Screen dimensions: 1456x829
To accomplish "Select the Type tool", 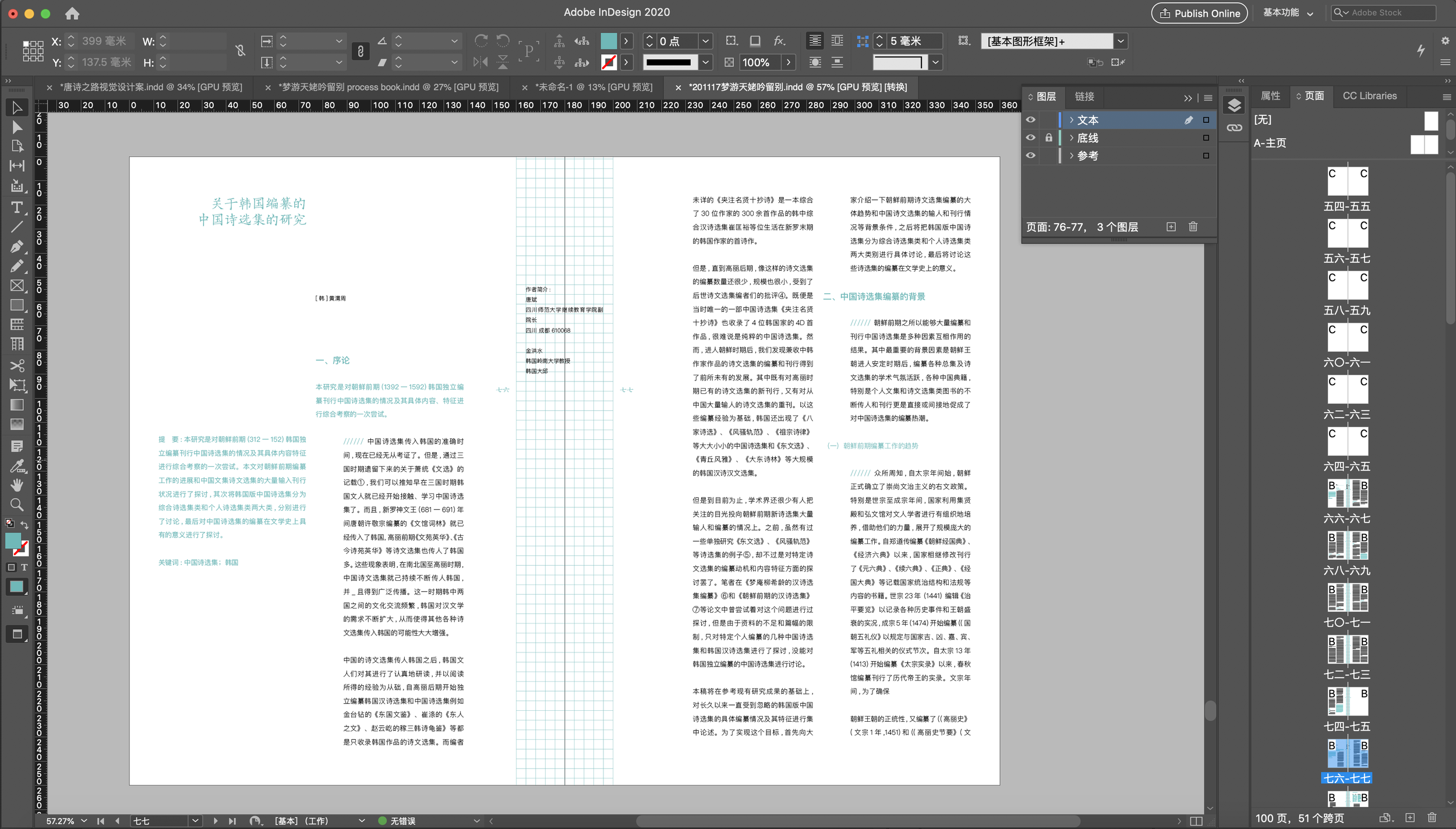I will point(17,207).
